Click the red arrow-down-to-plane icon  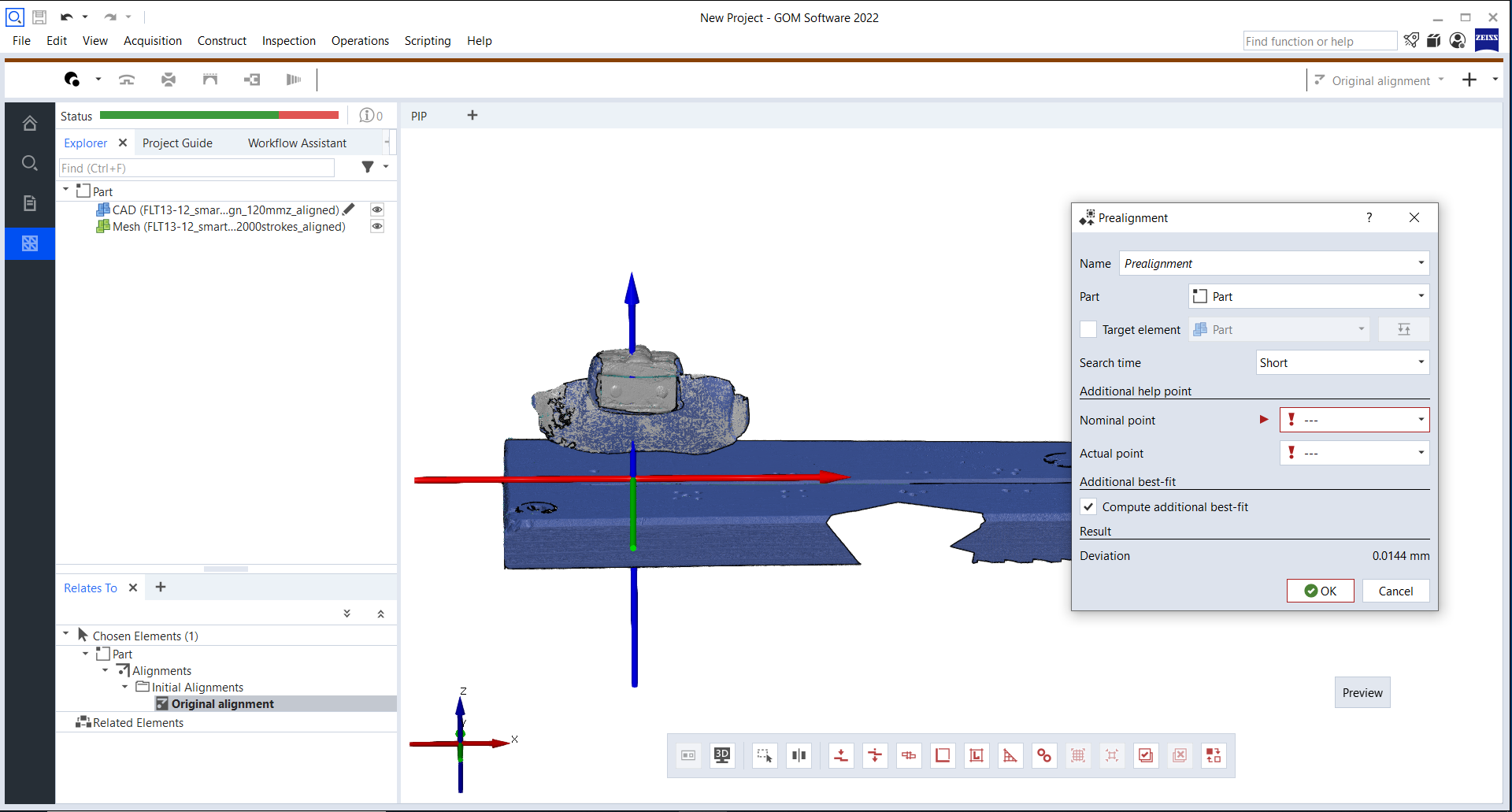841,755
